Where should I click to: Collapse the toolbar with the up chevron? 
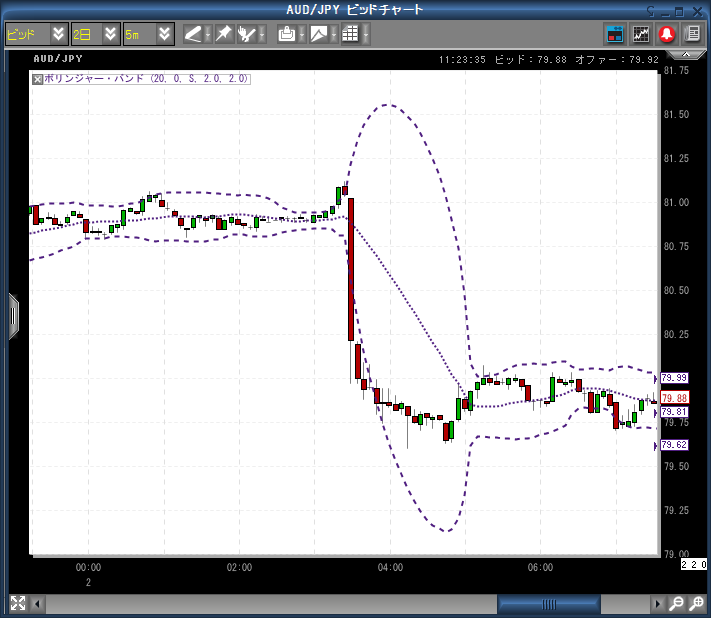pos(686,54)
